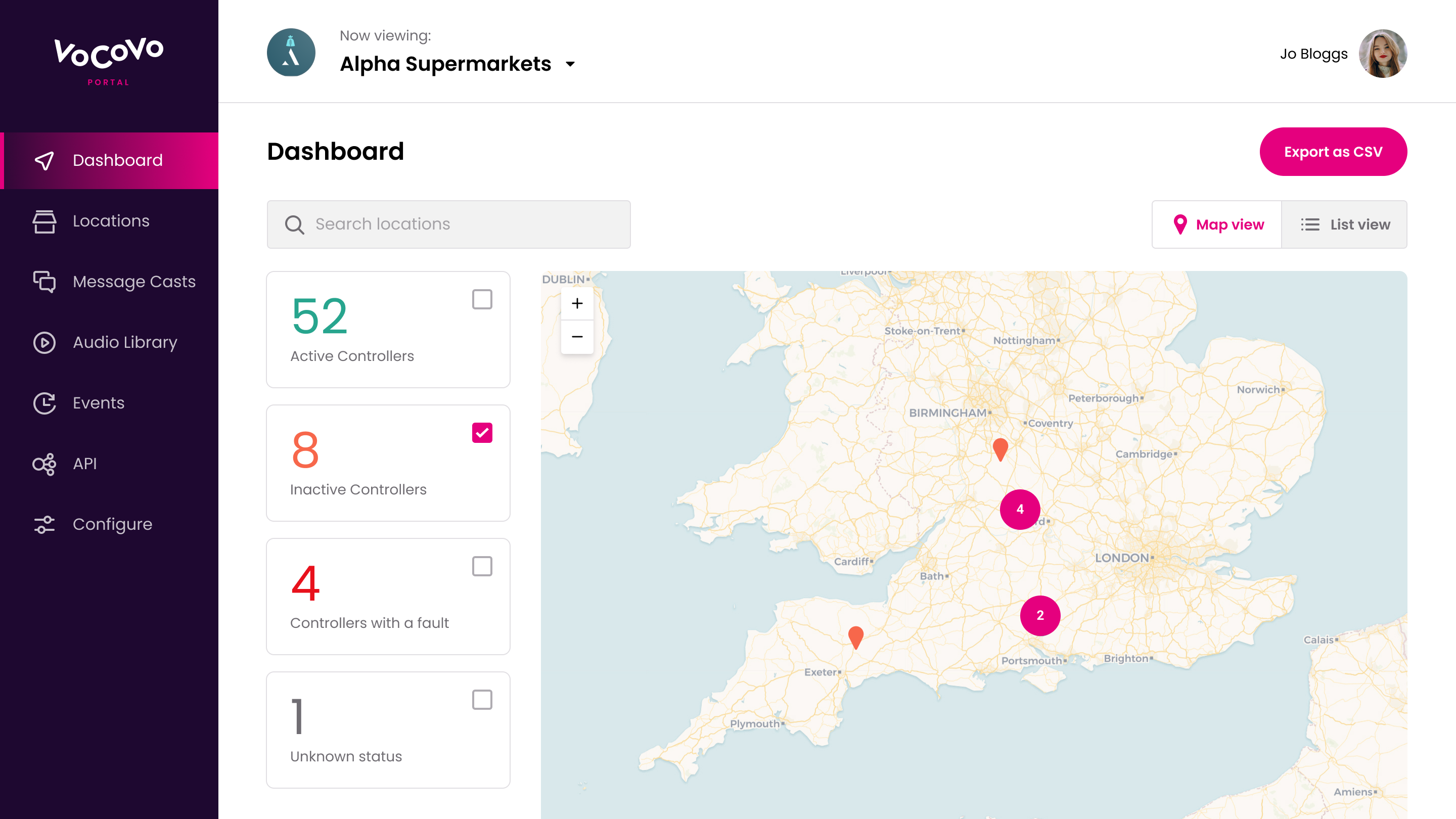This screenshot has width=1456, height=819.
Task: Click the Events clock icon
Action: click(x=44, y=403)
